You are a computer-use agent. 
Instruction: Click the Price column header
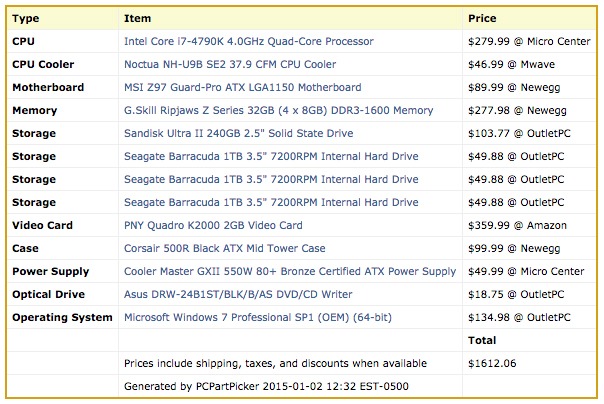tap(482, 18)
